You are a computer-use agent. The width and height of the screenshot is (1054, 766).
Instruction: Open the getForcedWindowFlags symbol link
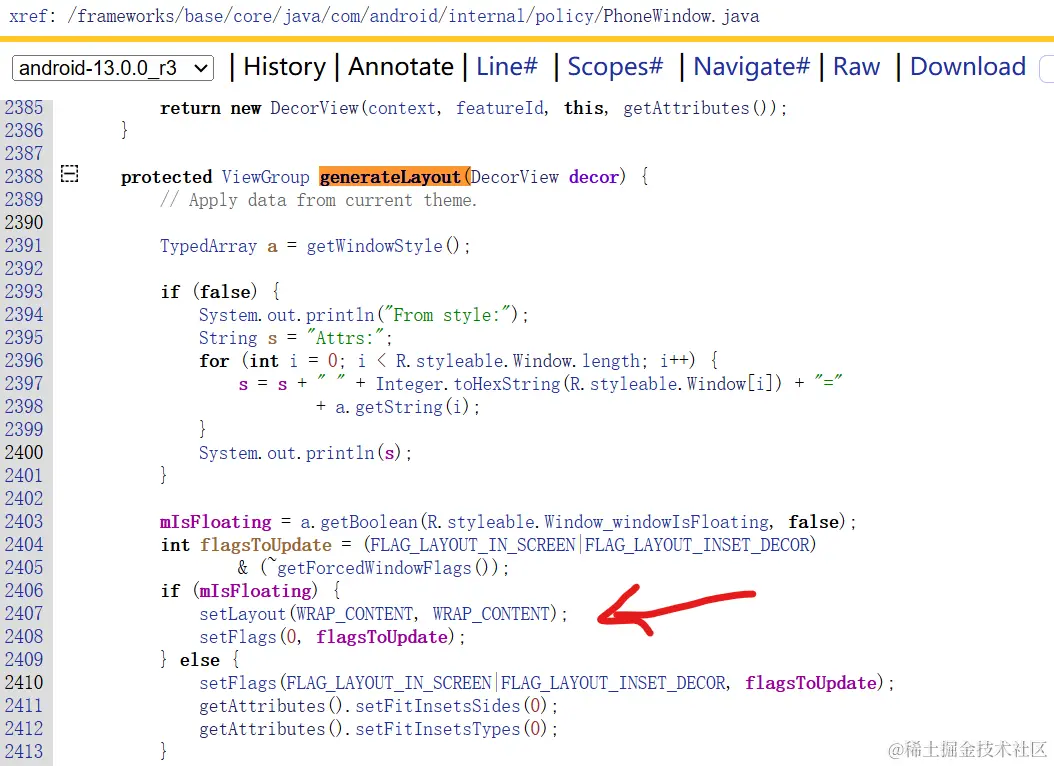374,568
